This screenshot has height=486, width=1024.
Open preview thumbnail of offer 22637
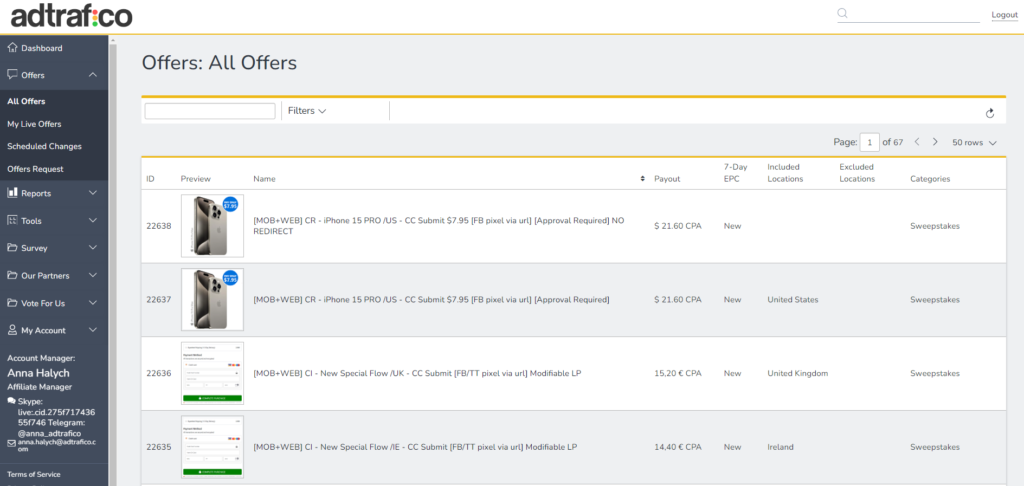(x=212, y=300)
